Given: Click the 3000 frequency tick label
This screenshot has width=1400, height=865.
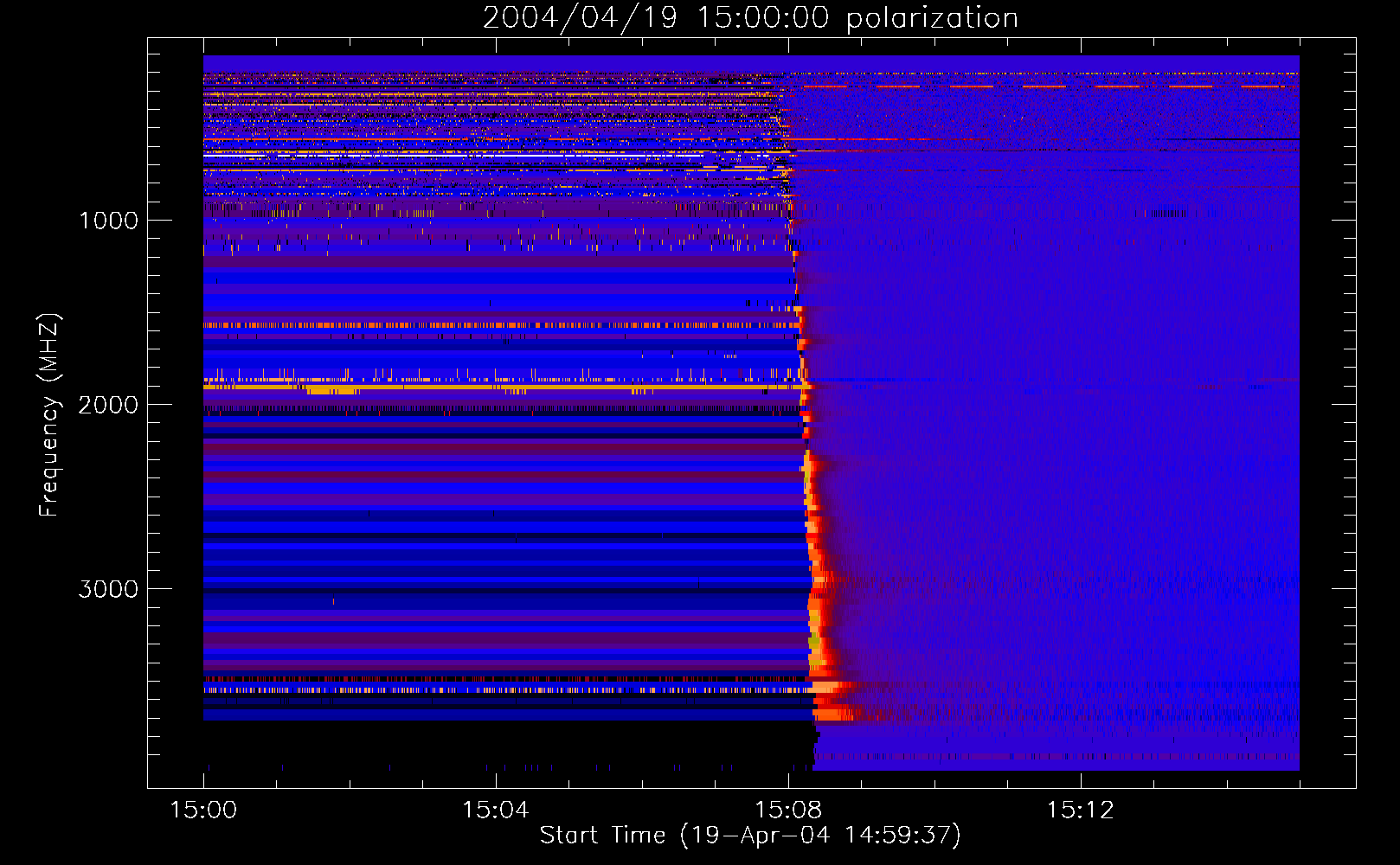Looking at the screenshot, I should pyautogui.click(x=108, y=589).
